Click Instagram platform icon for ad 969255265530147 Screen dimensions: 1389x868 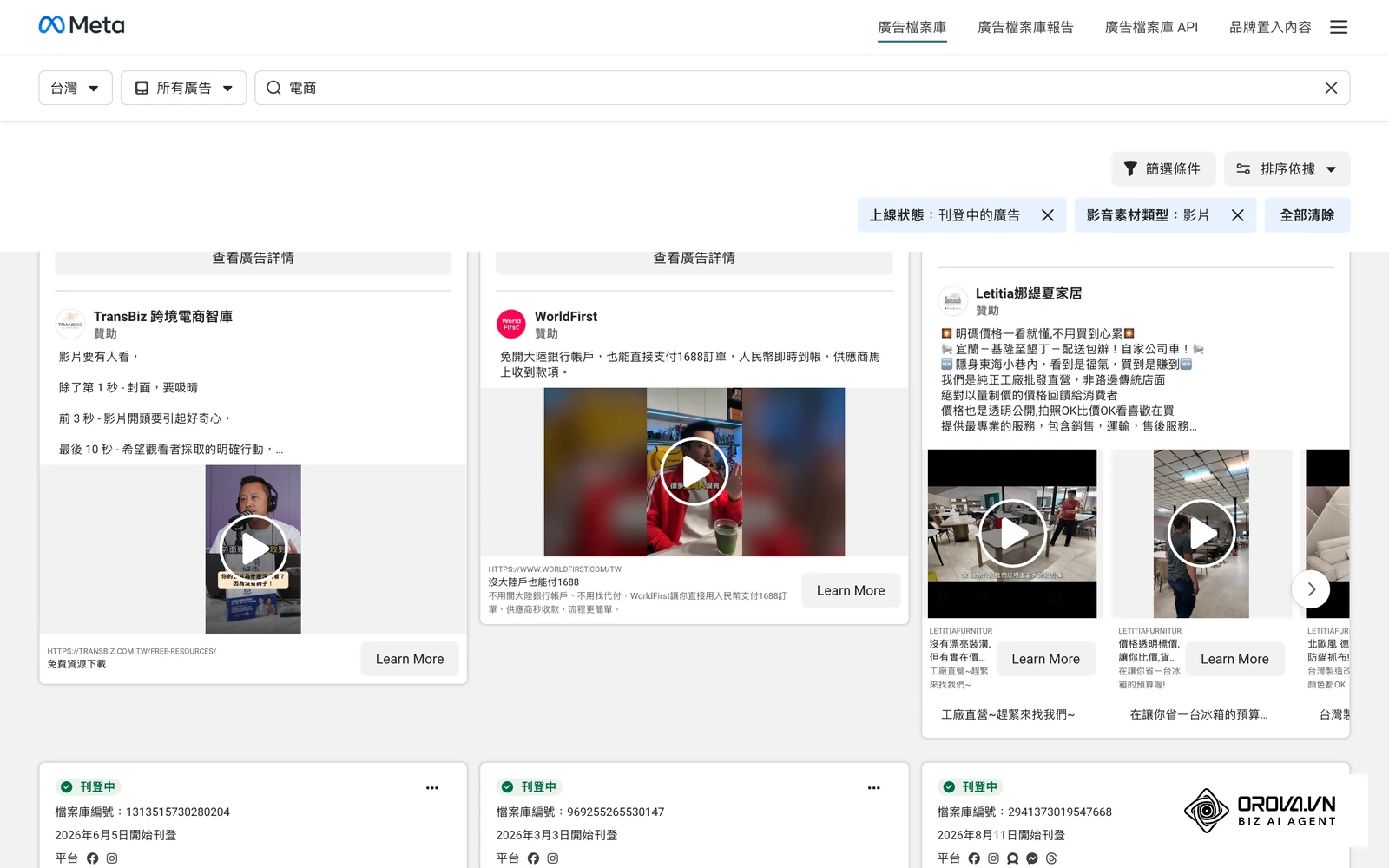coord(553,858)
